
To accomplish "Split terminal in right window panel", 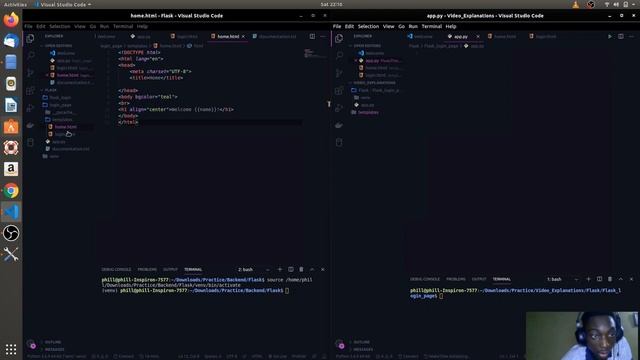I will pyautogui.click(x=599, y=279).
